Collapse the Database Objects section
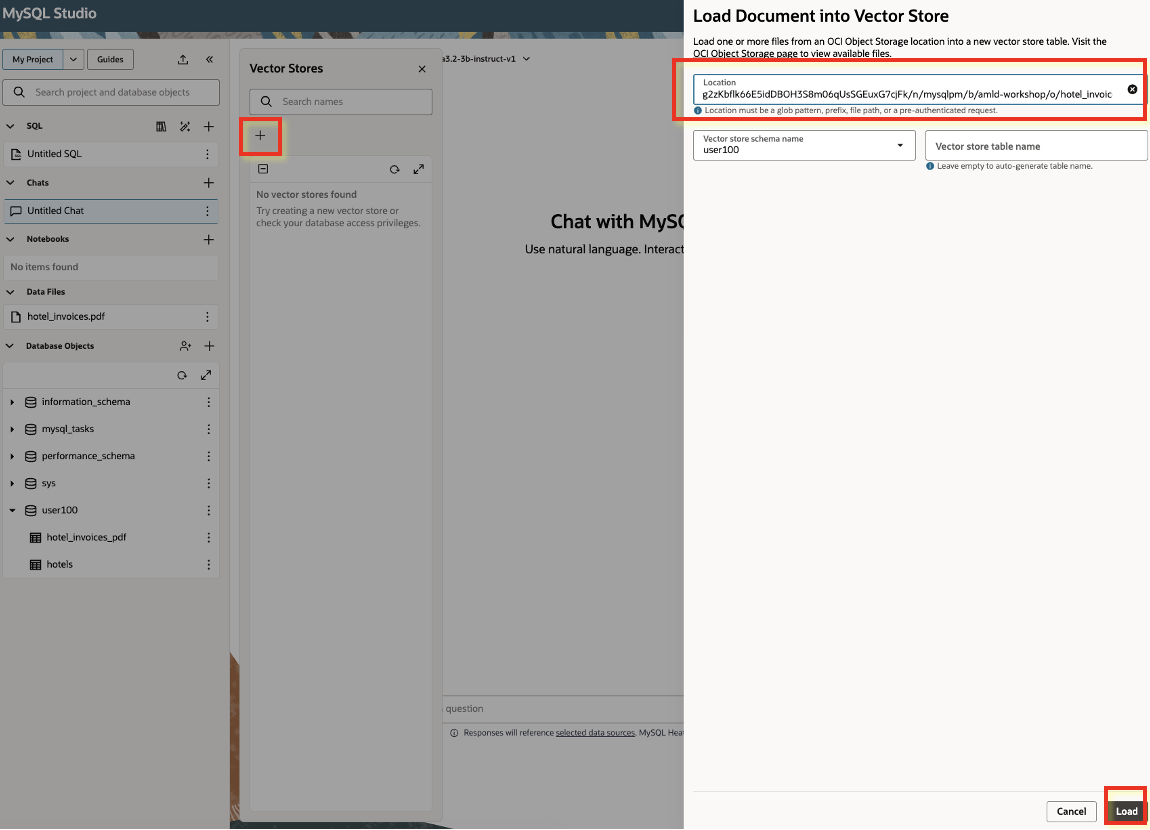The width and height of the screenshot is (1150, 830). click(10, 346)
